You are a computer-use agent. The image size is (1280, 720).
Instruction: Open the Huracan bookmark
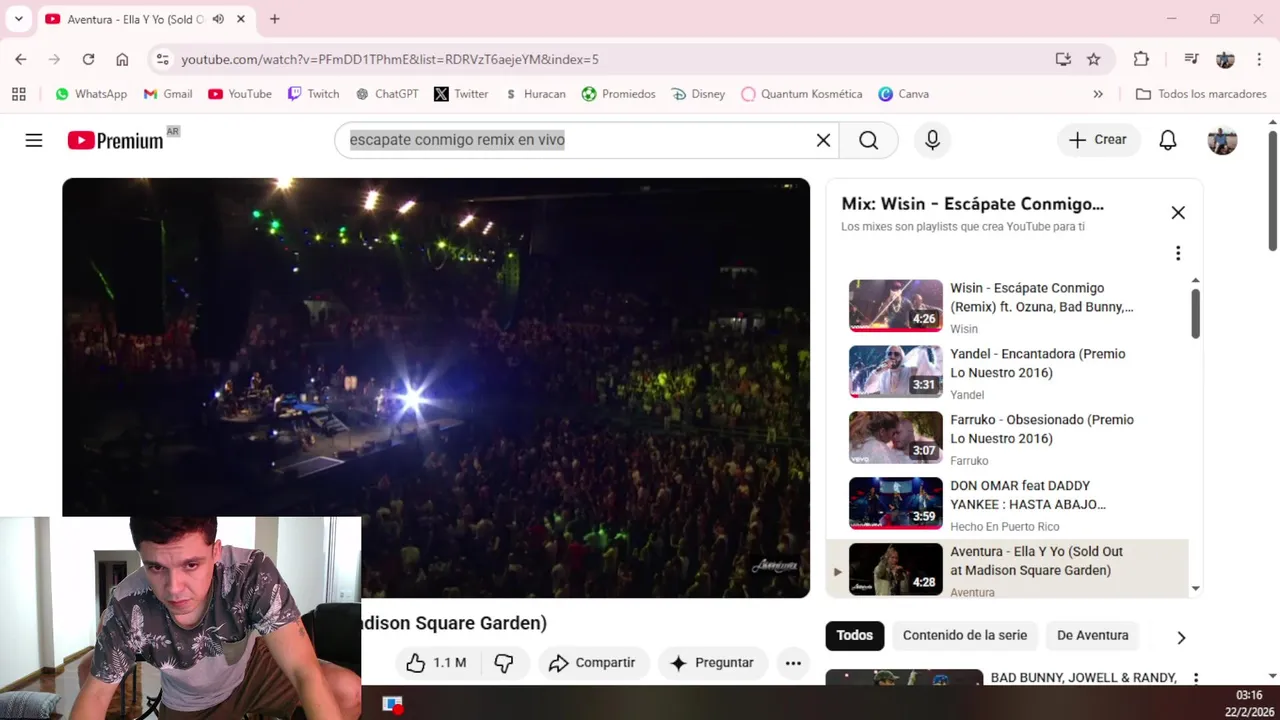[535, 94]
